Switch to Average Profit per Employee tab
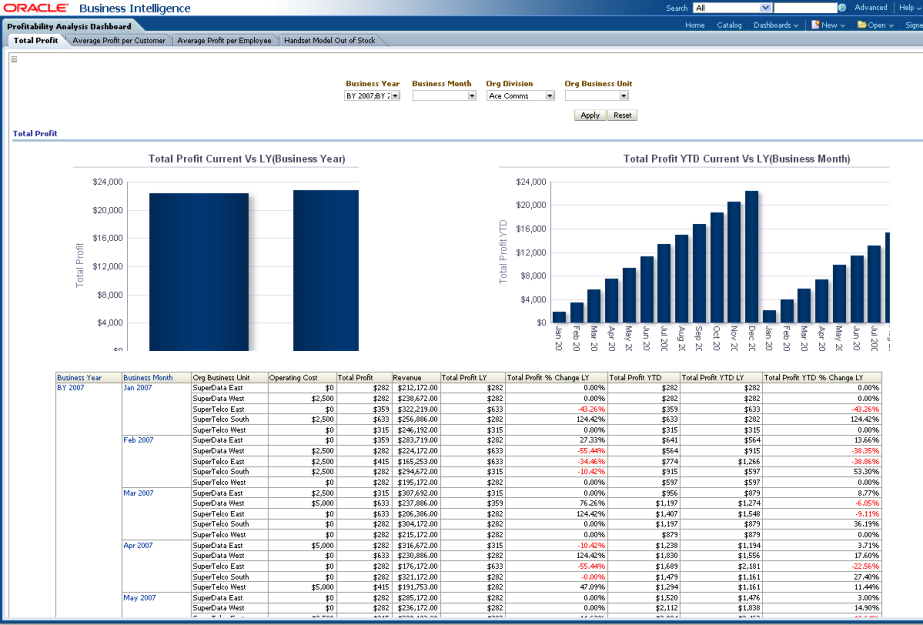 pos(224,41)
